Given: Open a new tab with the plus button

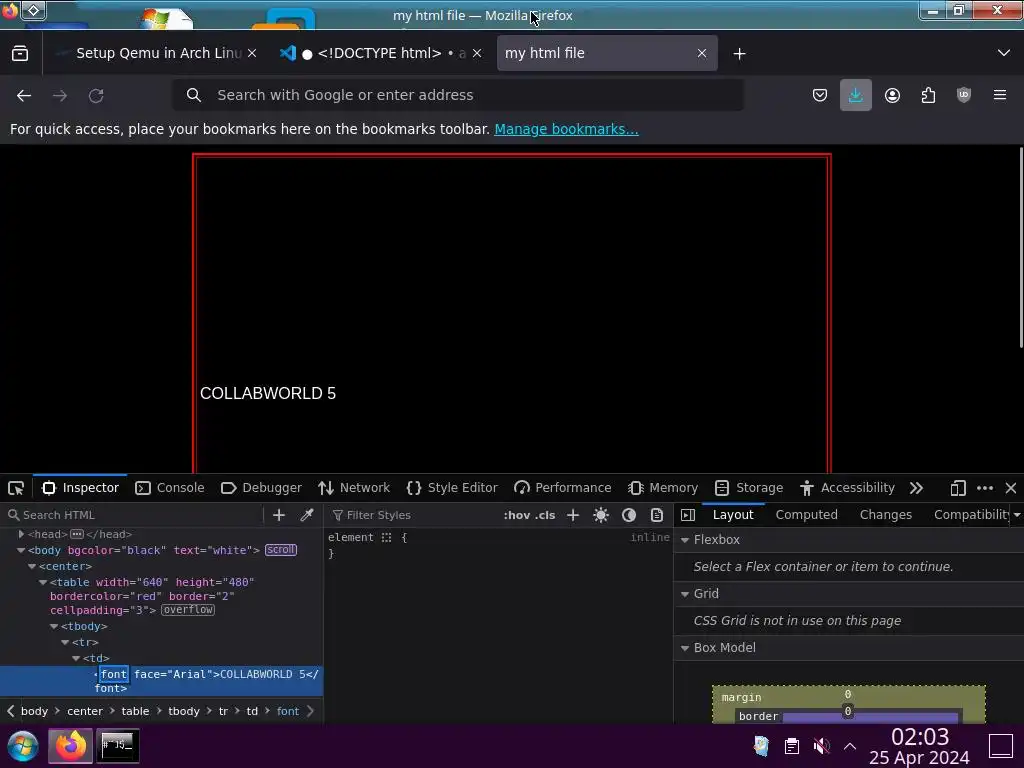Looking at the screenshot, I should pos(739,54).
